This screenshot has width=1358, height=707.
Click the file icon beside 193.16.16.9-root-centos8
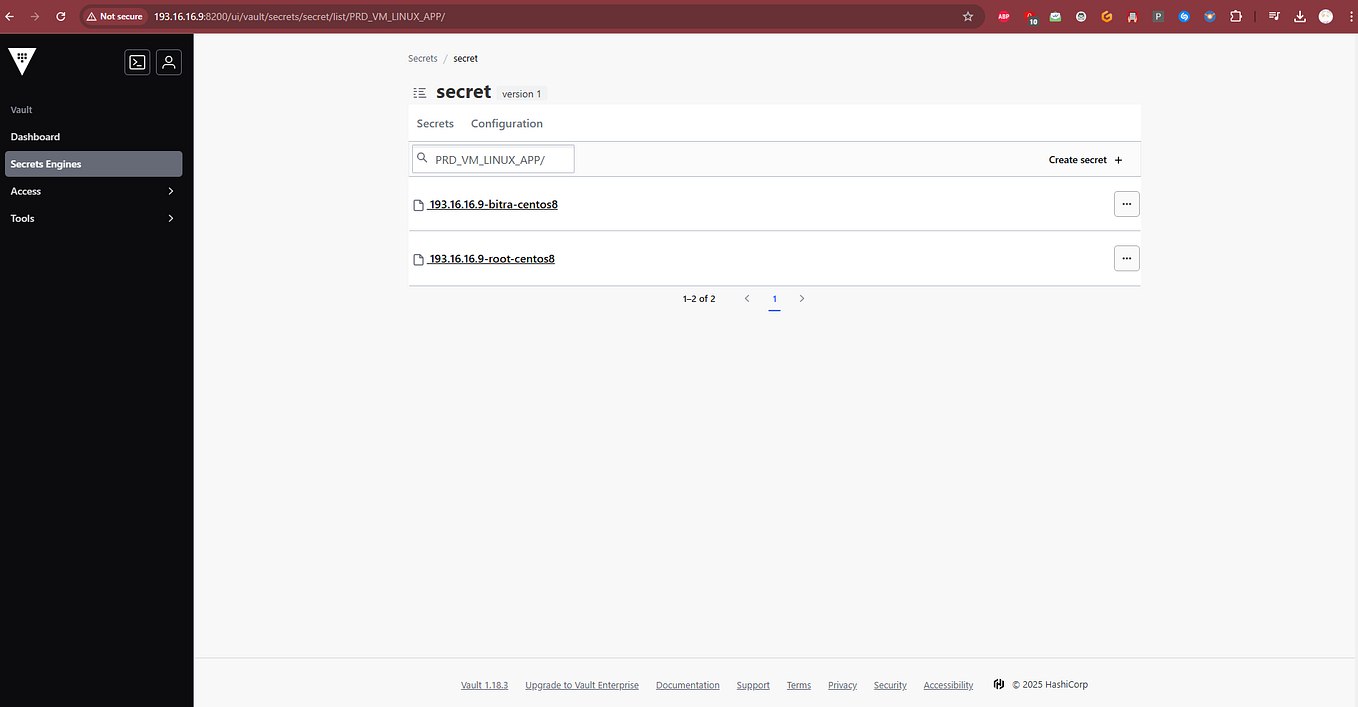tap(419, 258)
